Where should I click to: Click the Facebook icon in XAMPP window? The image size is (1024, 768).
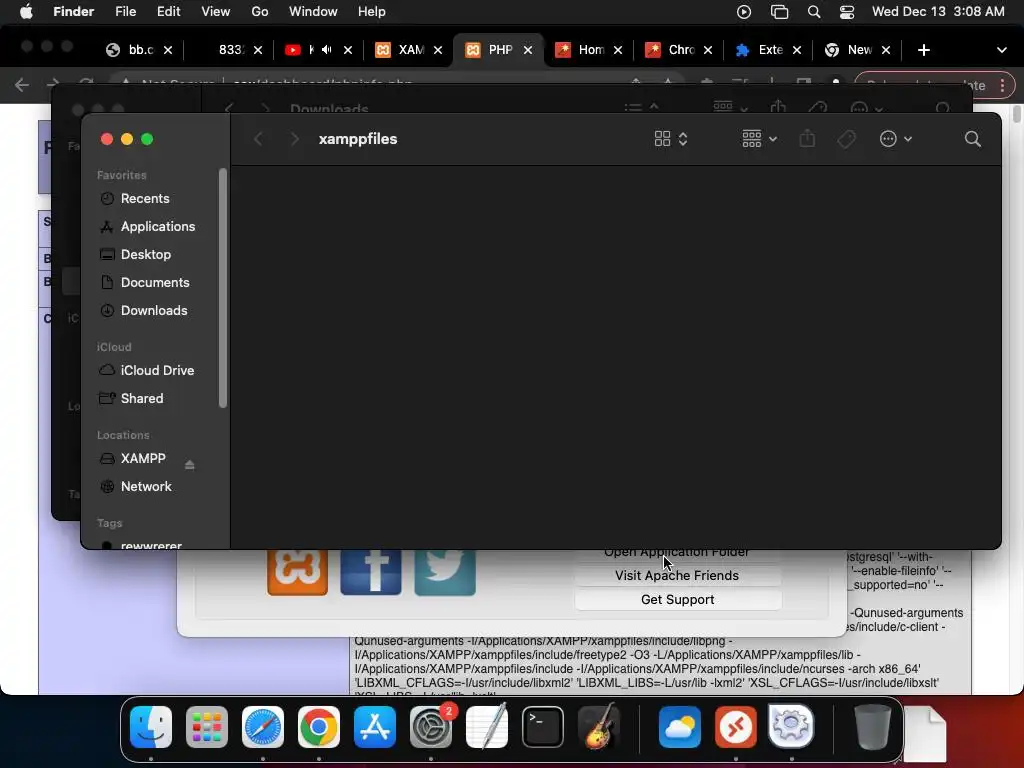click(371, 573)
